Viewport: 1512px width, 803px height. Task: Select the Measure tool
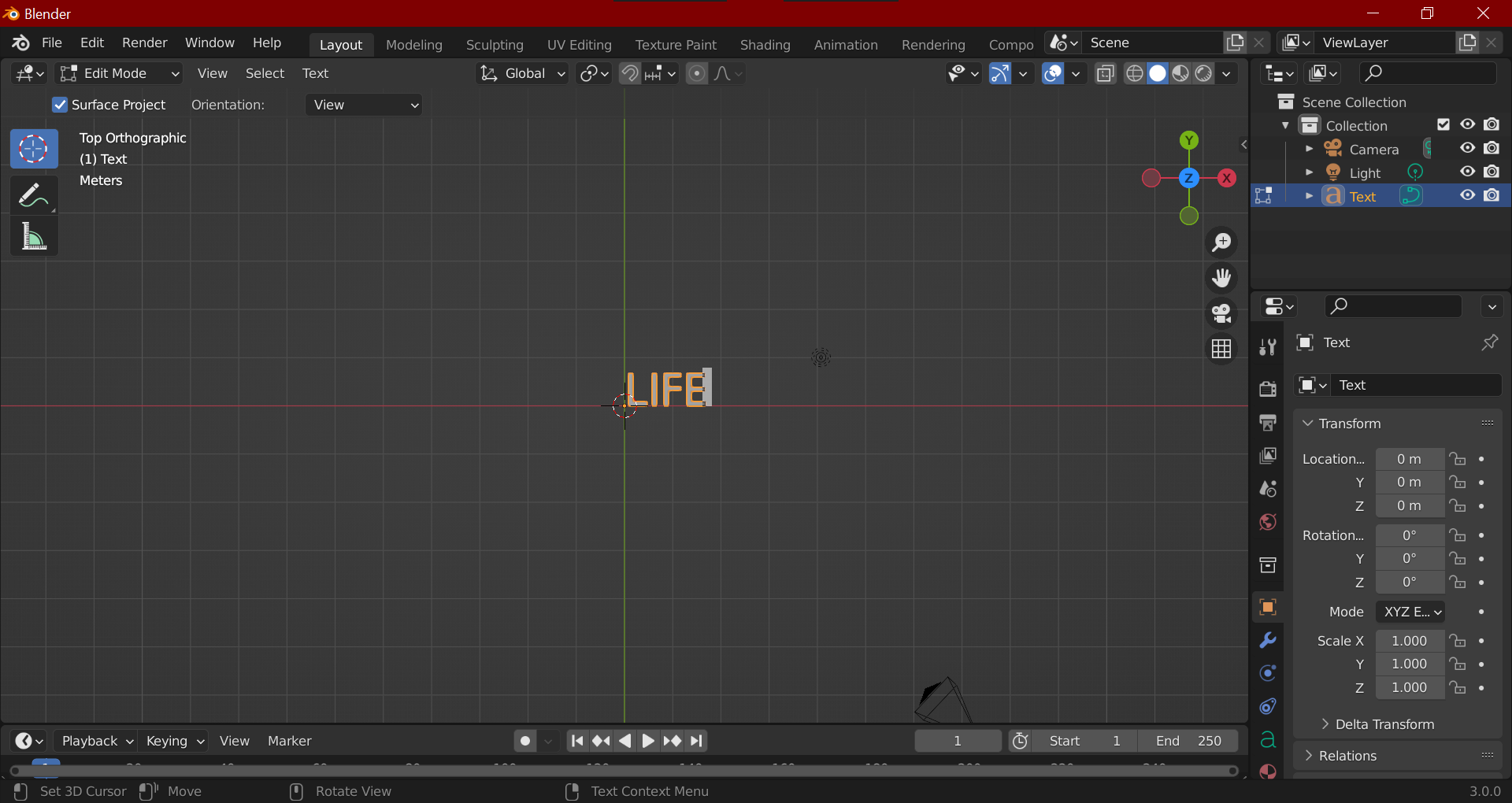click(34, 236)
